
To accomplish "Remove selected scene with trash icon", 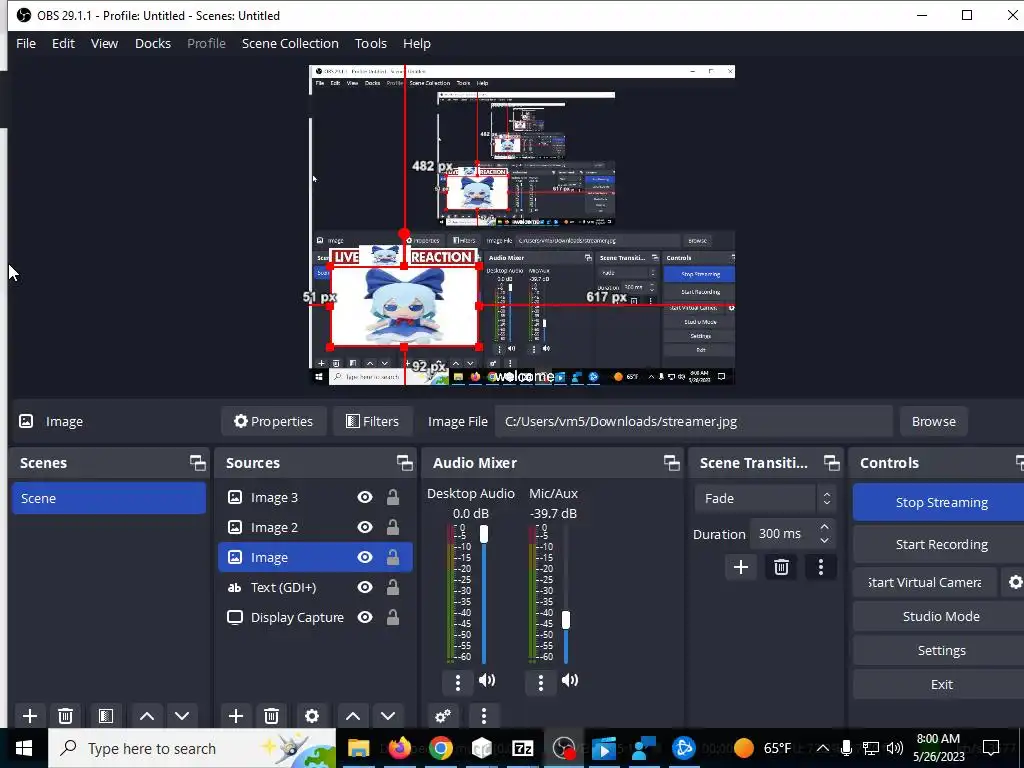I will click(65, 716).
